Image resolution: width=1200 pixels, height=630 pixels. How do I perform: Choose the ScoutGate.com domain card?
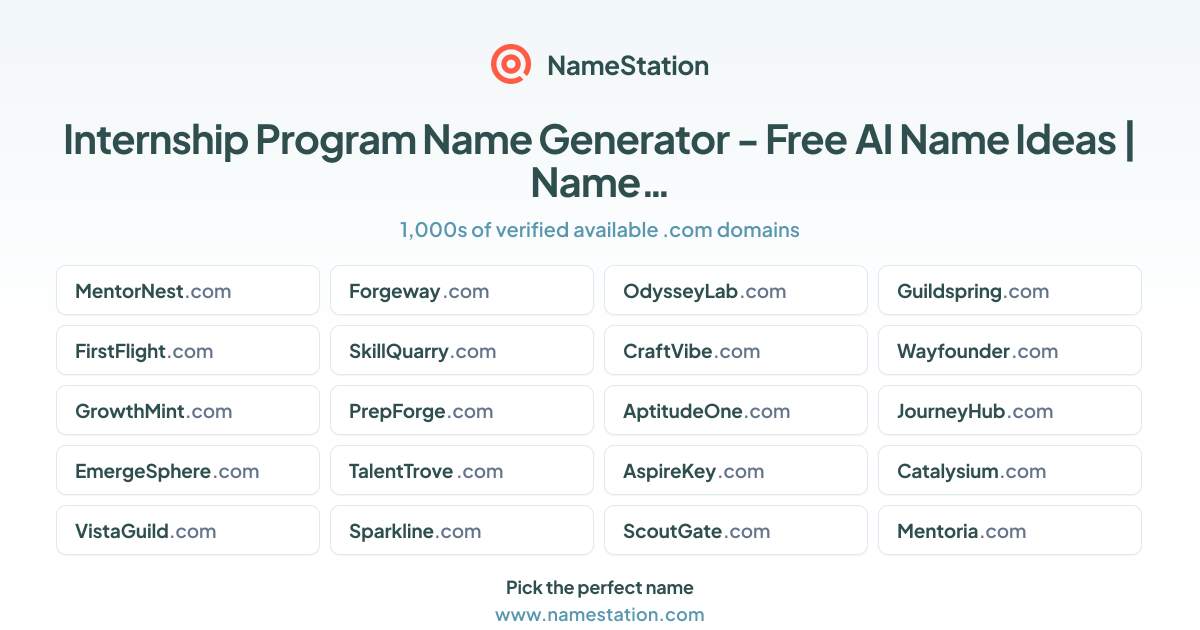tap(736, 531)
